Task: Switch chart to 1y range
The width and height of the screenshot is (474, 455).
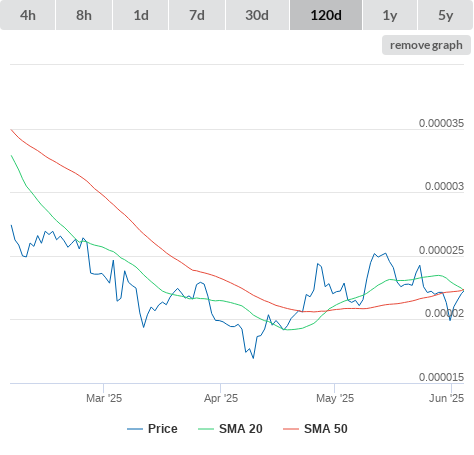Action: [x=390, y=15]
